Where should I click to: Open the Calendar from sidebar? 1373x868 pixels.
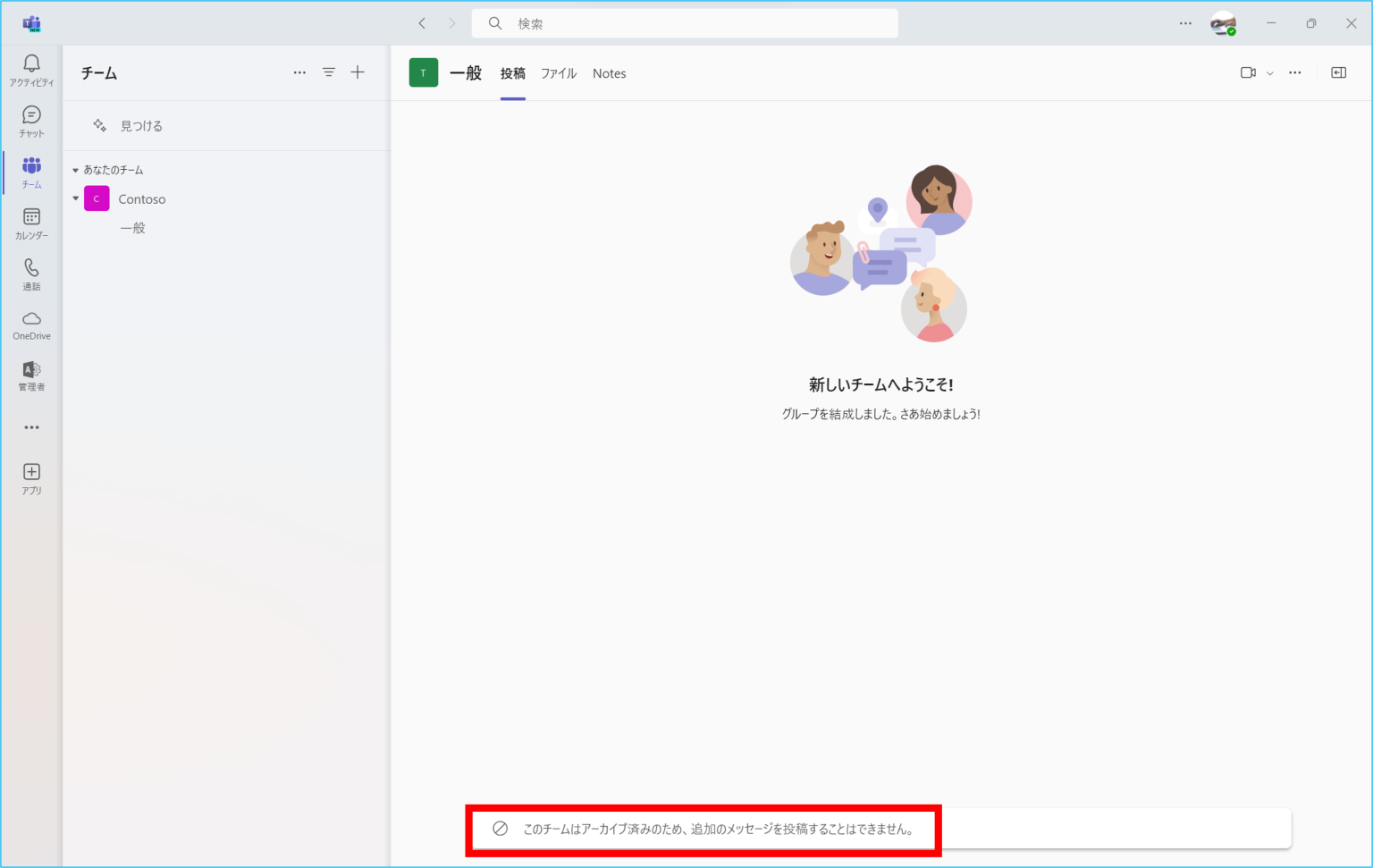31,223
